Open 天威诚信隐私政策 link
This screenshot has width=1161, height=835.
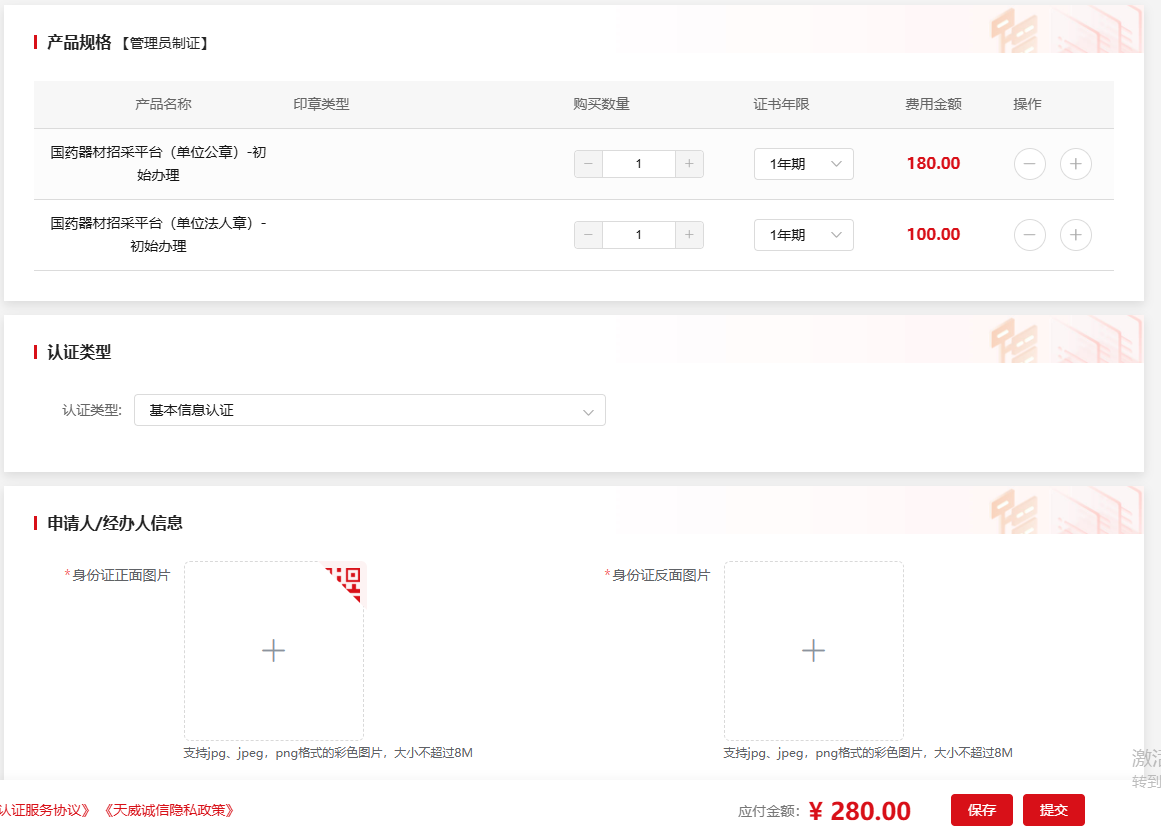169,810
